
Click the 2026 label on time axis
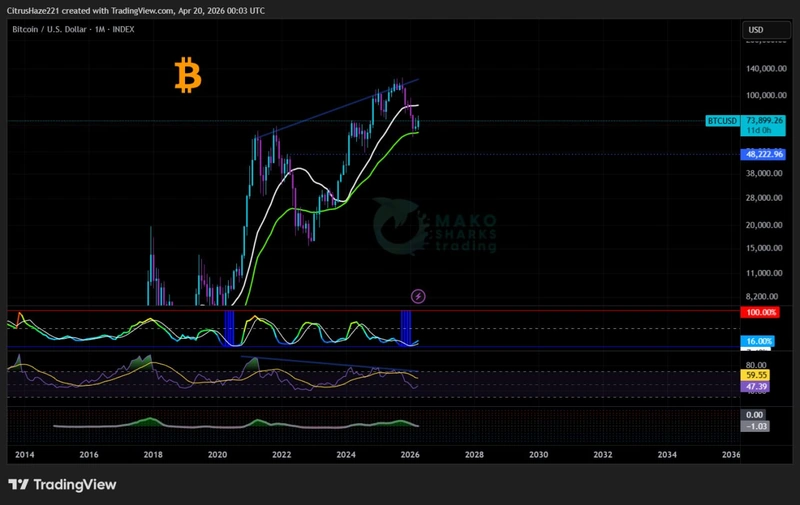point(410,454)
